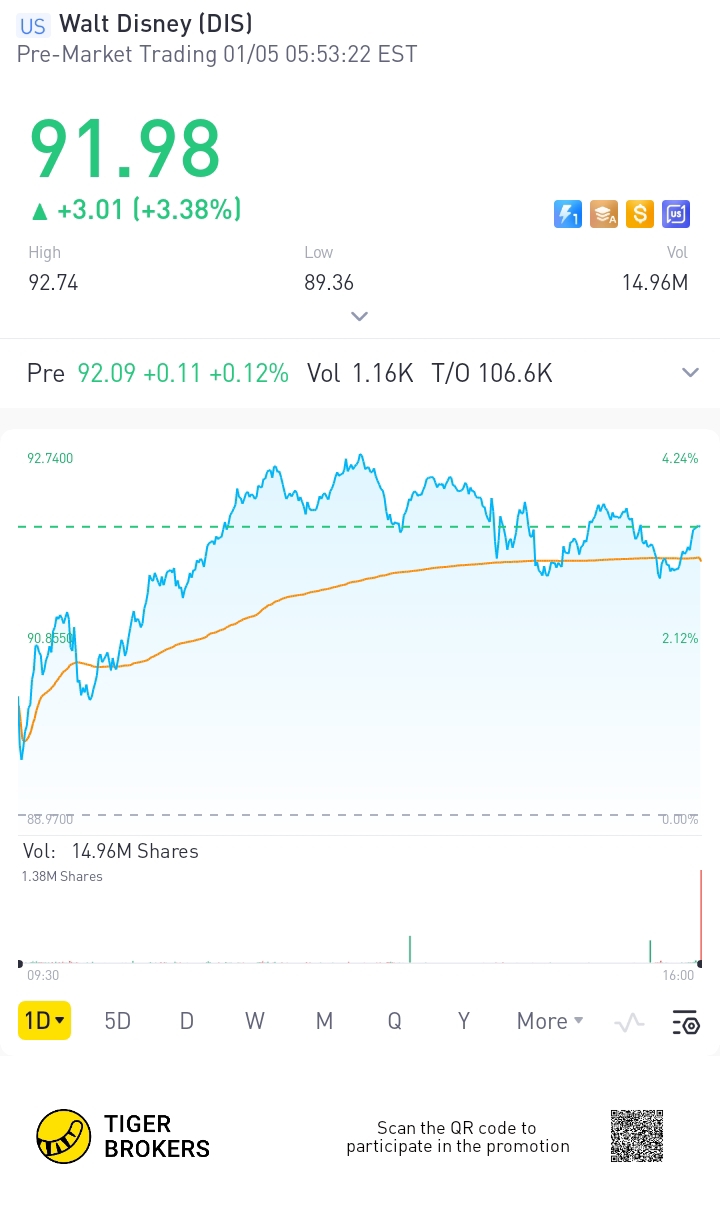Select the W weekly chart tab
The image size is (720, 1217).
point(255,1021)
